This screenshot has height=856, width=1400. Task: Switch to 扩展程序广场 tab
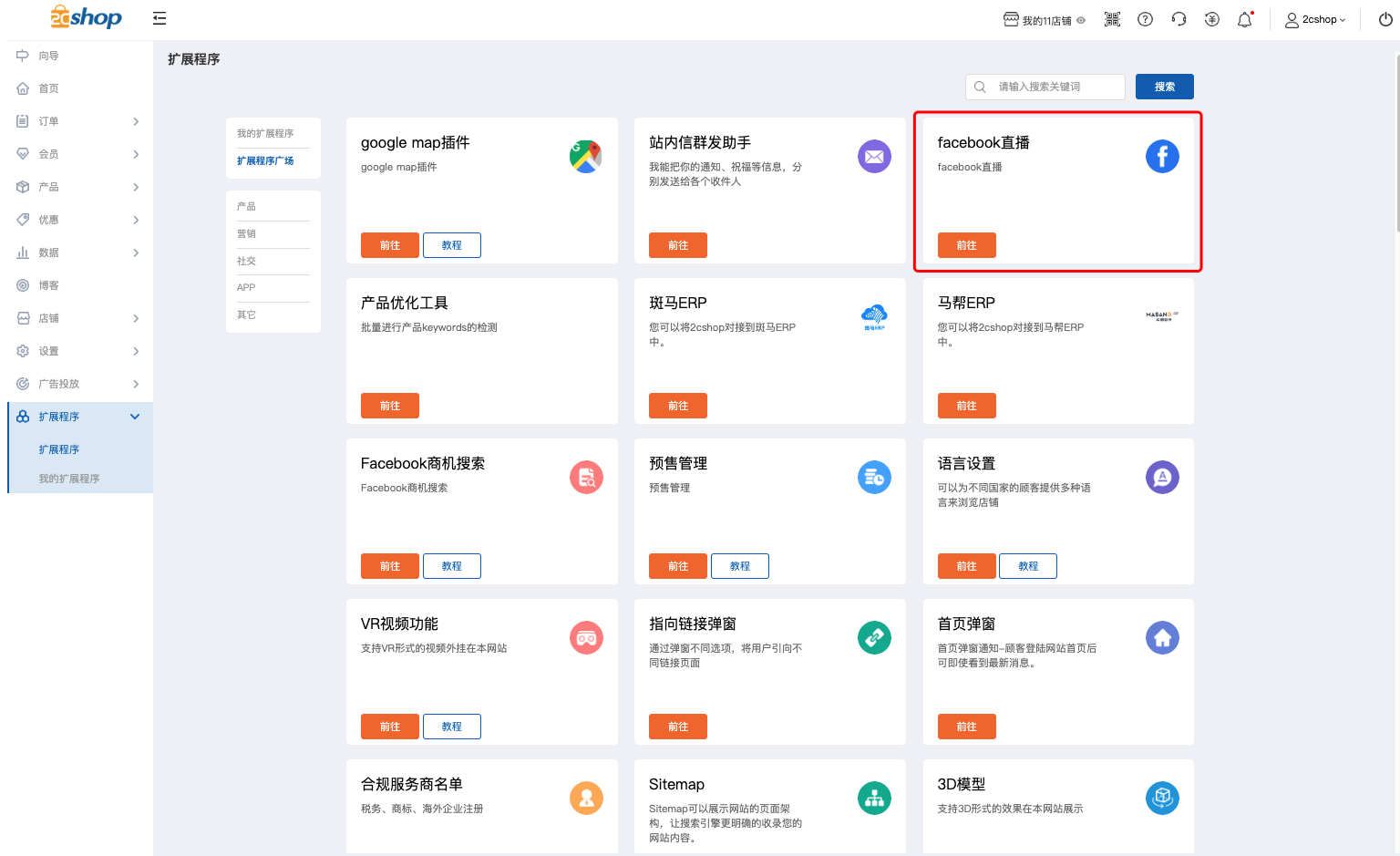point(265,160)
